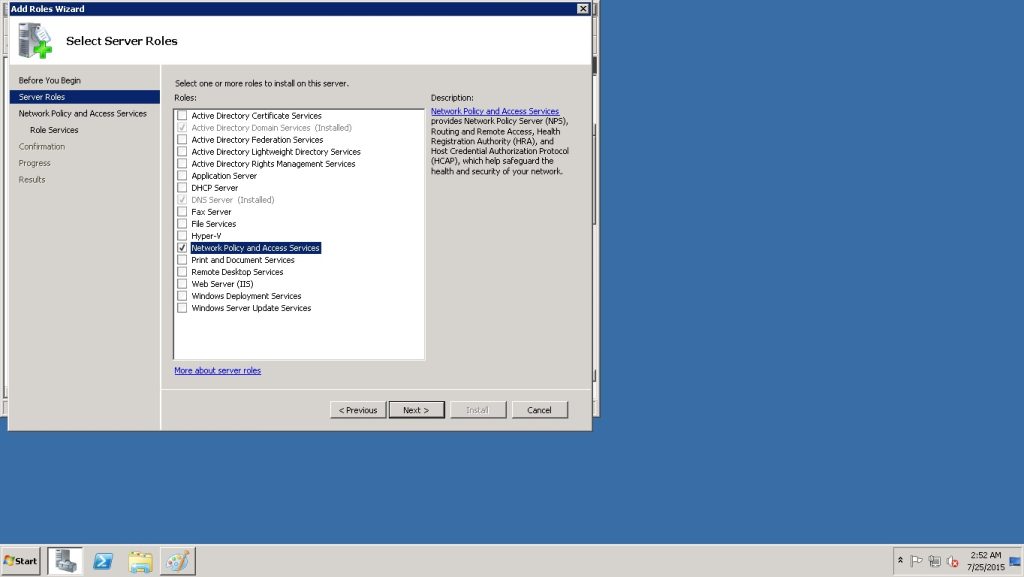Screen dimensions: 1024x577
Task: Click the muted volume speaker tray icon
Action: [952, 561]
